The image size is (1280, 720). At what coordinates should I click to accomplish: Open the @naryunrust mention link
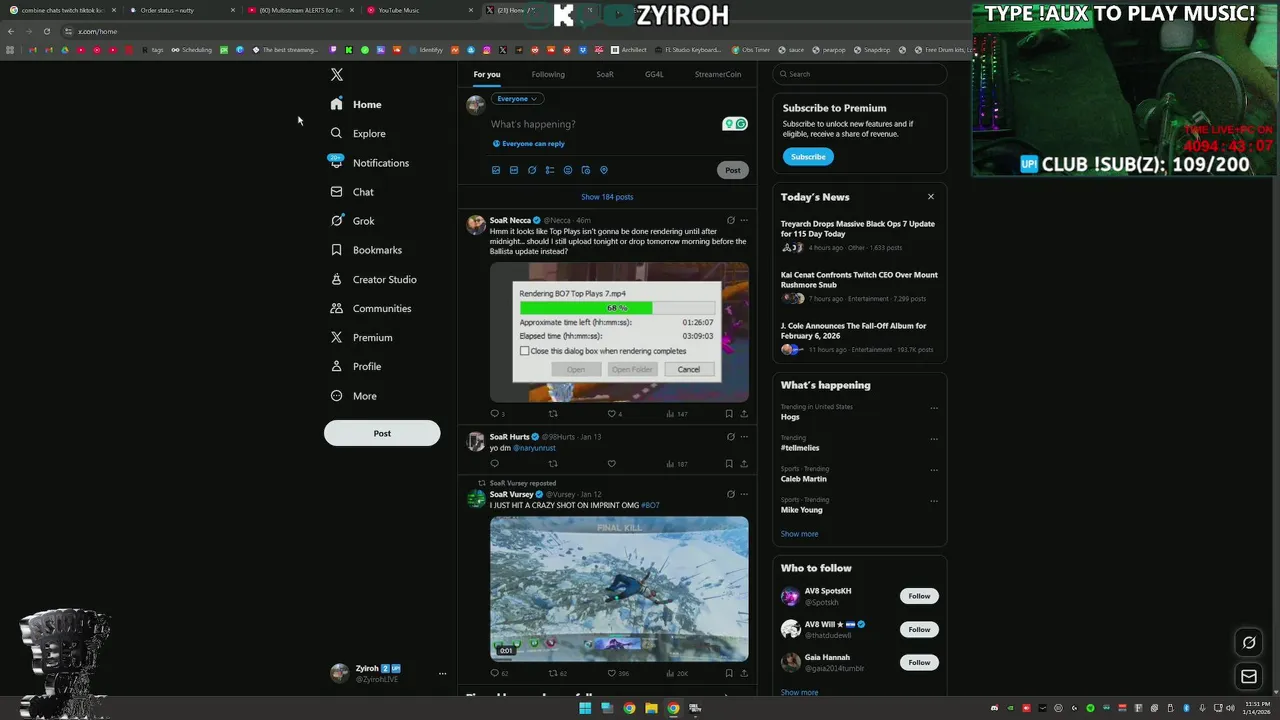click(x=534, y=448)
